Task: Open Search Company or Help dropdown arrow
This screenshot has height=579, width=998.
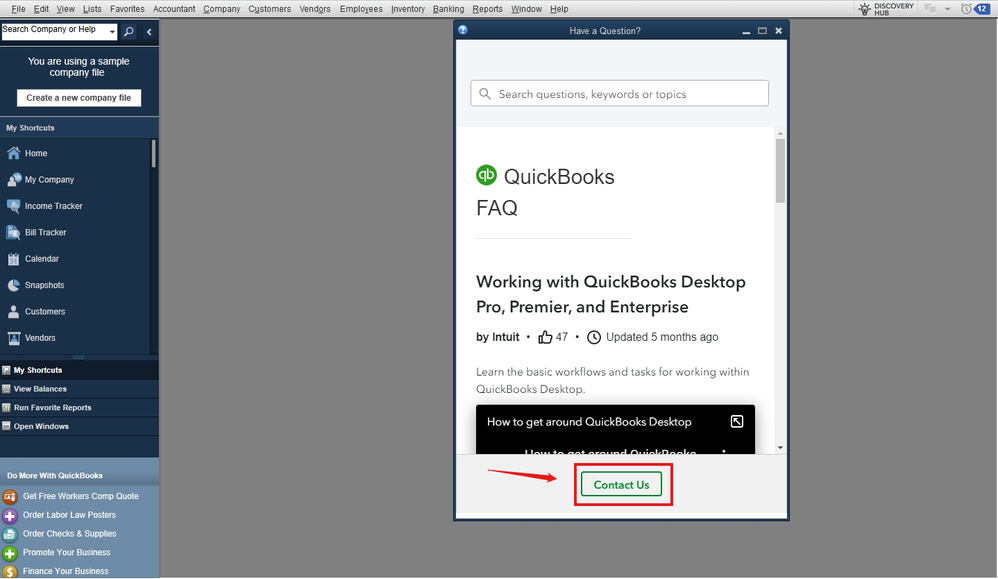Action: click(x=112, y=31)
